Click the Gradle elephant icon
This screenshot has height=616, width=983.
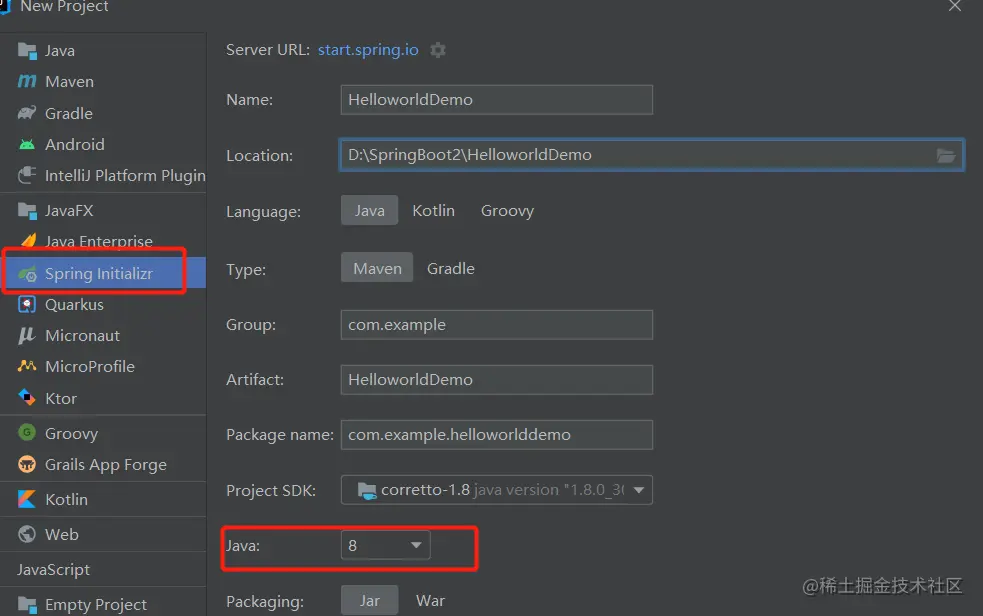(x=27, y=113)
